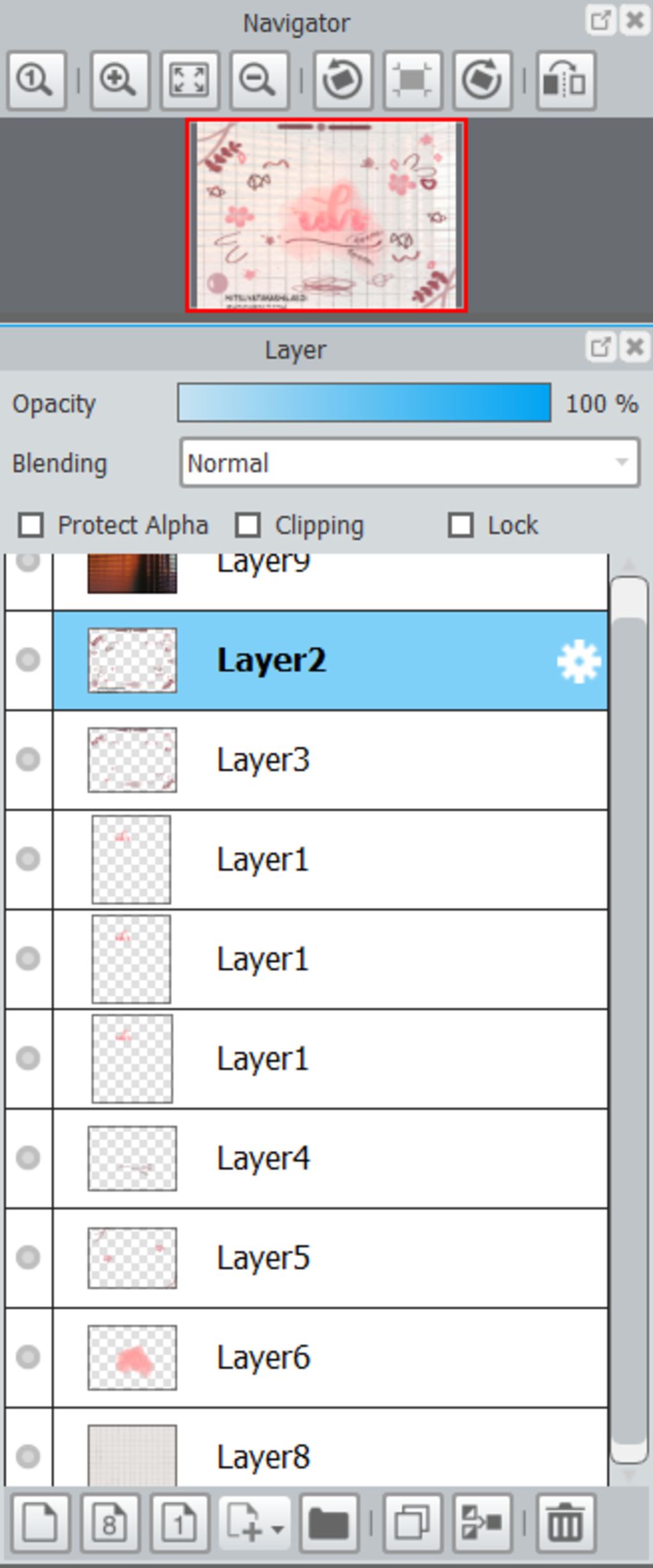Click the layer Opacity slider

(x=364, y=403)
